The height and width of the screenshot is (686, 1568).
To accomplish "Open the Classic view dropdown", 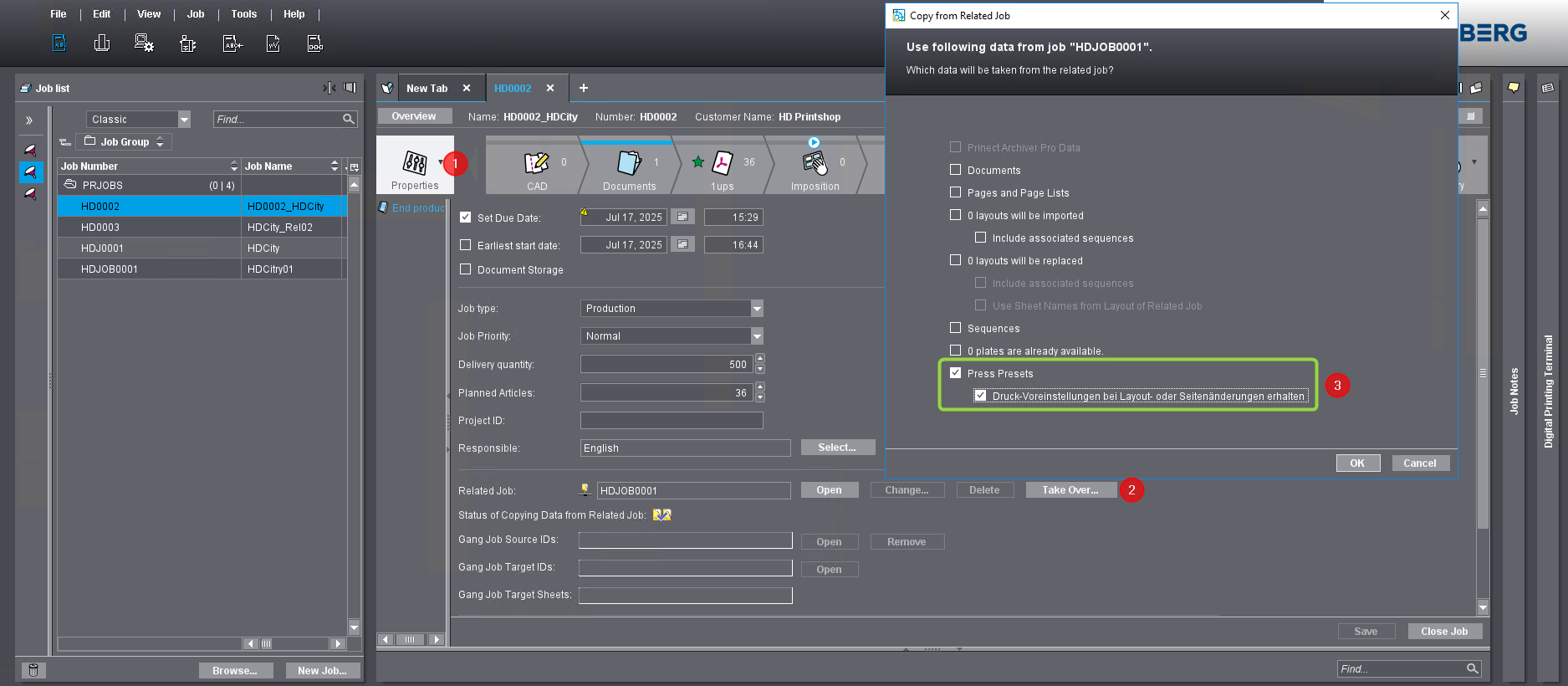I will 184,120.
